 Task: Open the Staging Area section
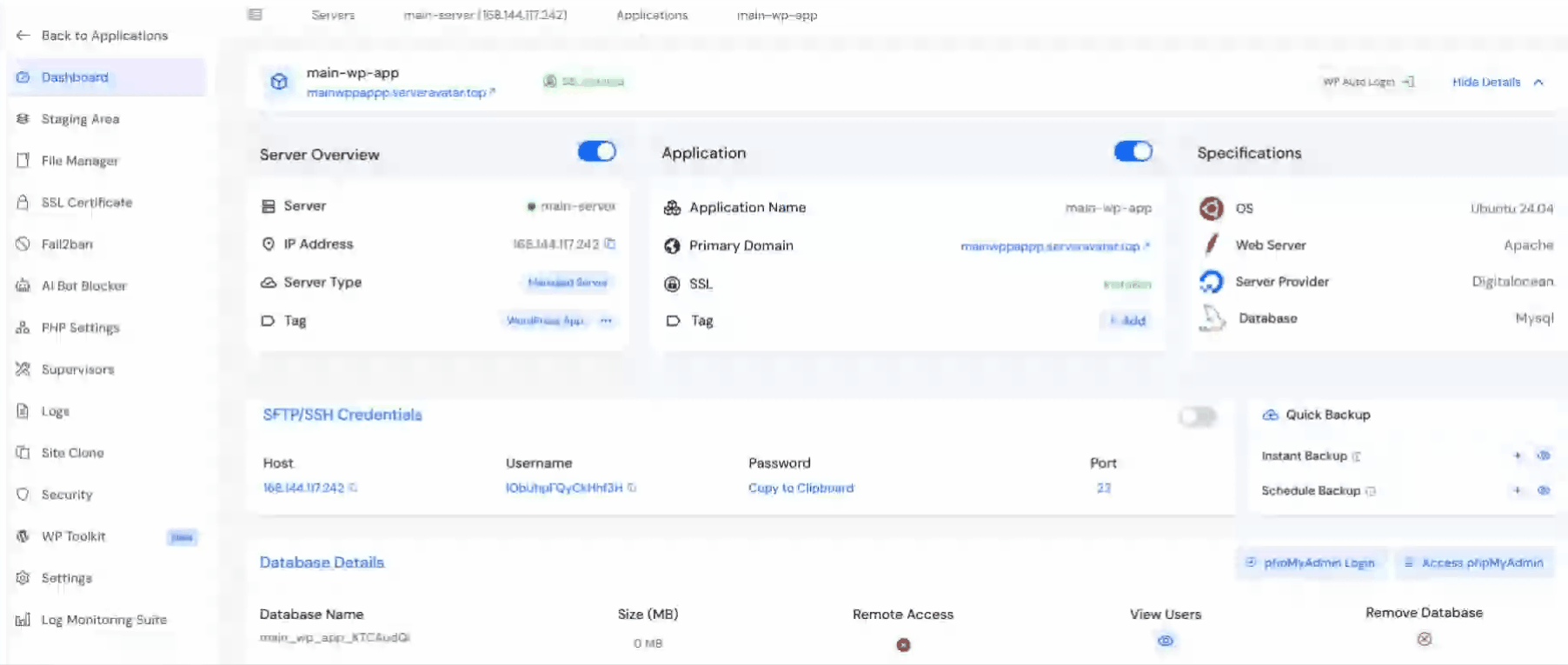pyautogui.click(x=80, y=119)
